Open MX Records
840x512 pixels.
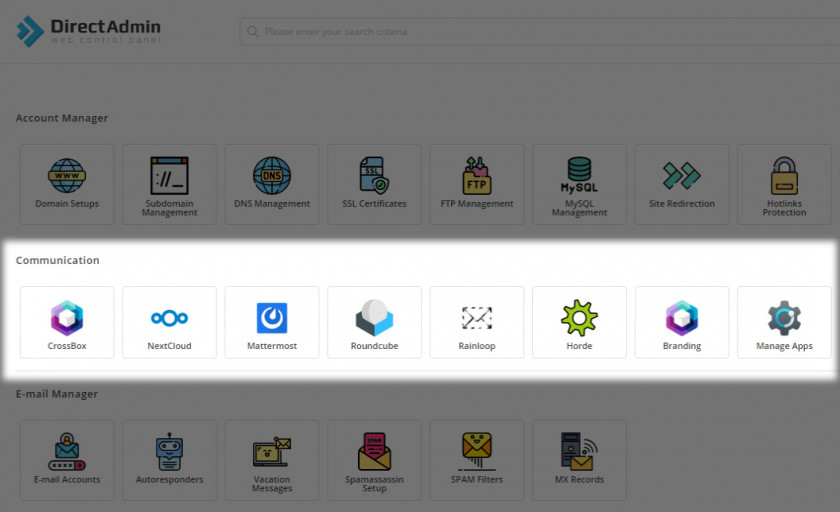point(579,460)
